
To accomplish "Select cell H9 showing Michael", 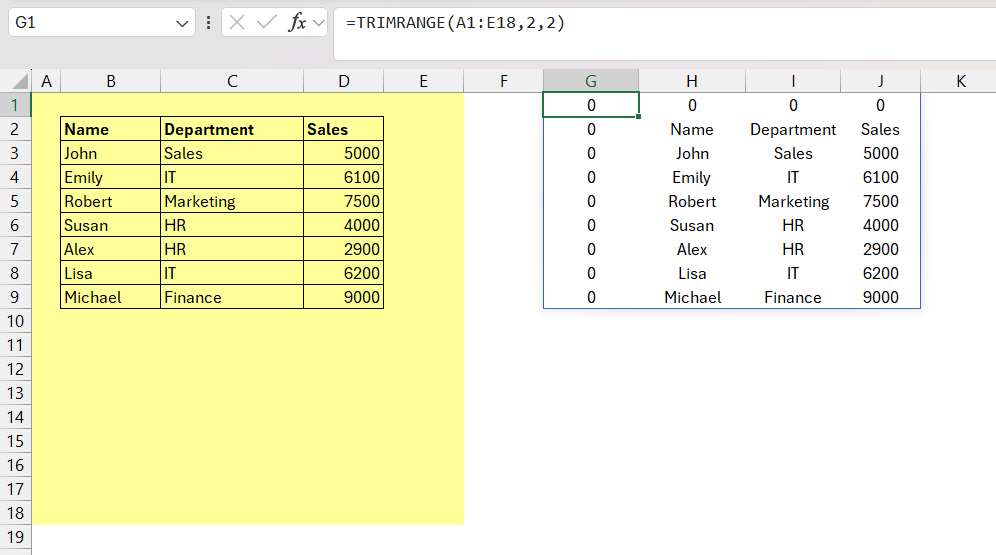I will pos(692,297).
